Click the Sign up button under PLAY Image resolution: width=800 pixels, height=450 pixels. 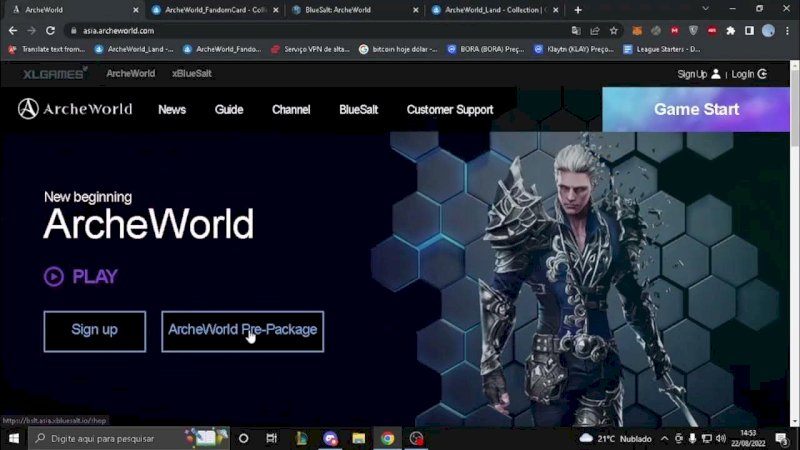pos(94,331)
